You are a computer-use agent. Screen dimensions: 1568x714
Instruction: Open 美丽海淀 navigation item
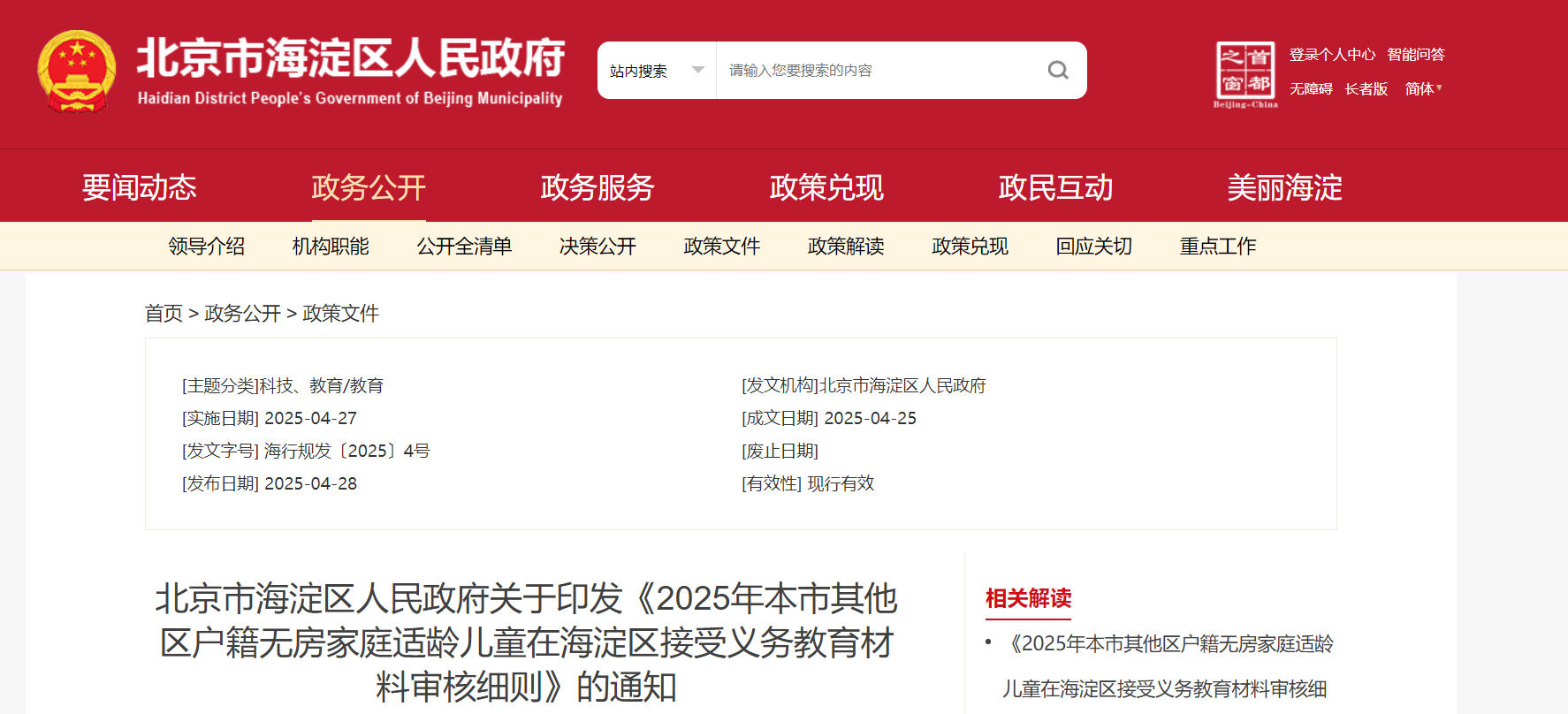(1284, 187)
